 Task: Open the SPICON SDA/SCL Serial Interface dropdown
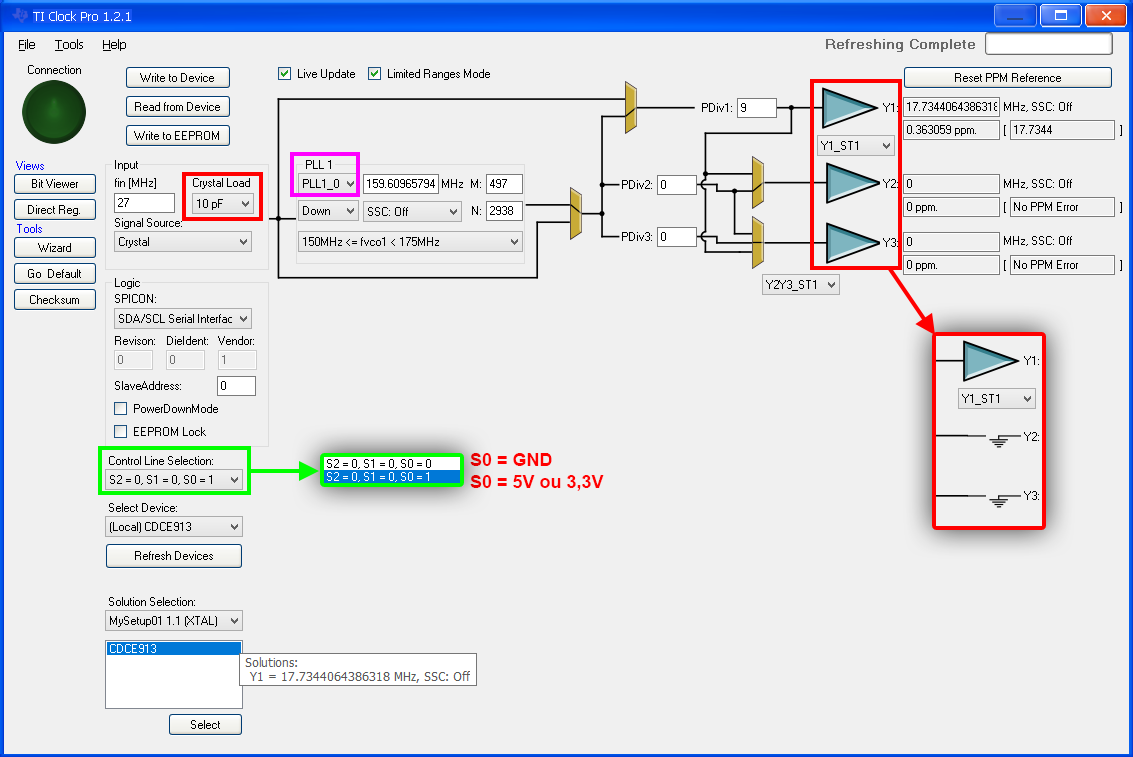(183, 319)
